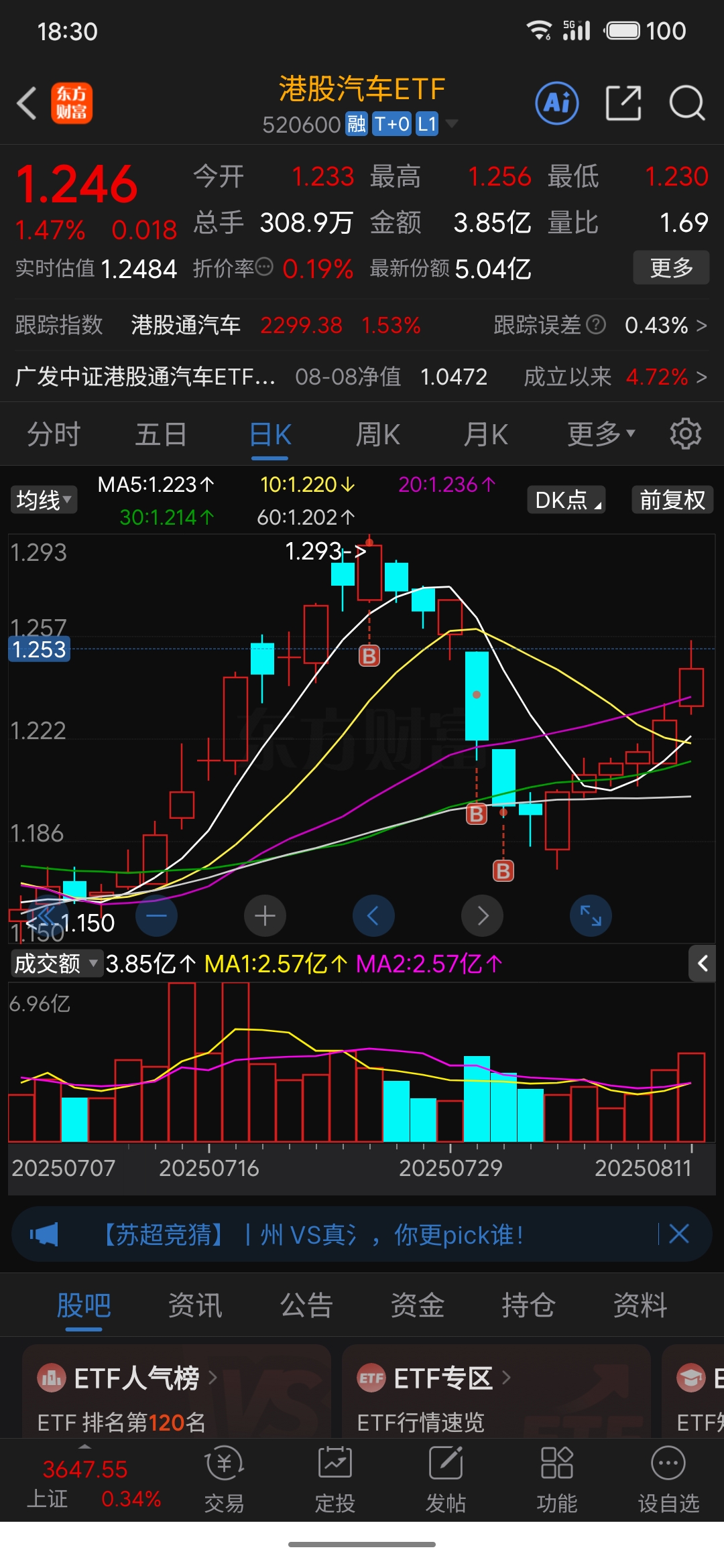
Task: Tap the 跟踪误差 question mark icon
Action: (x=596, y=325)
